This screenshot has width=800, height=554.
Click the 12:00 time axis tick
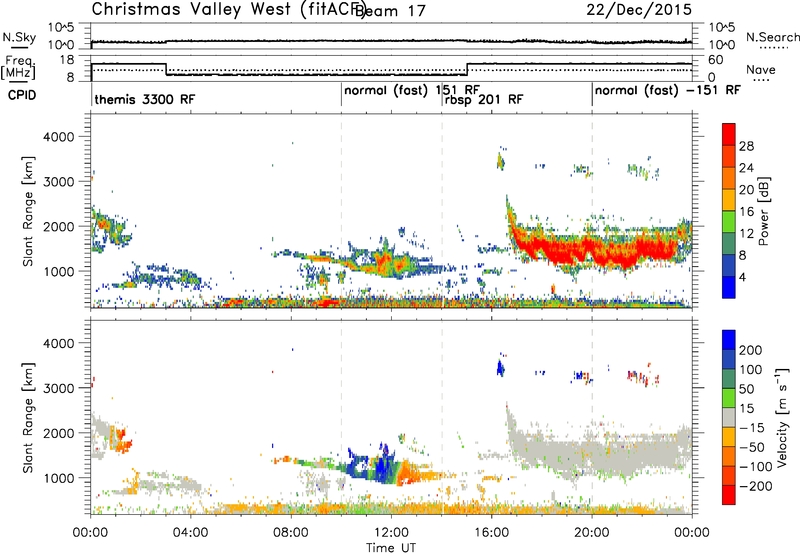click(391, 533)
